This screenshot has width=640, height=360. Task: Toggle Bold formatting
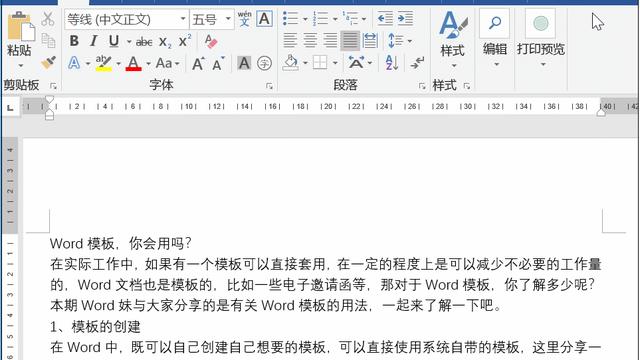coord(74,41)
